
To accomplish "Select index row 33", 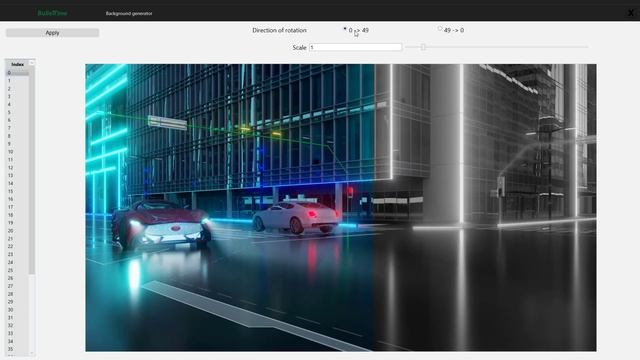I will tap(17, 333).
